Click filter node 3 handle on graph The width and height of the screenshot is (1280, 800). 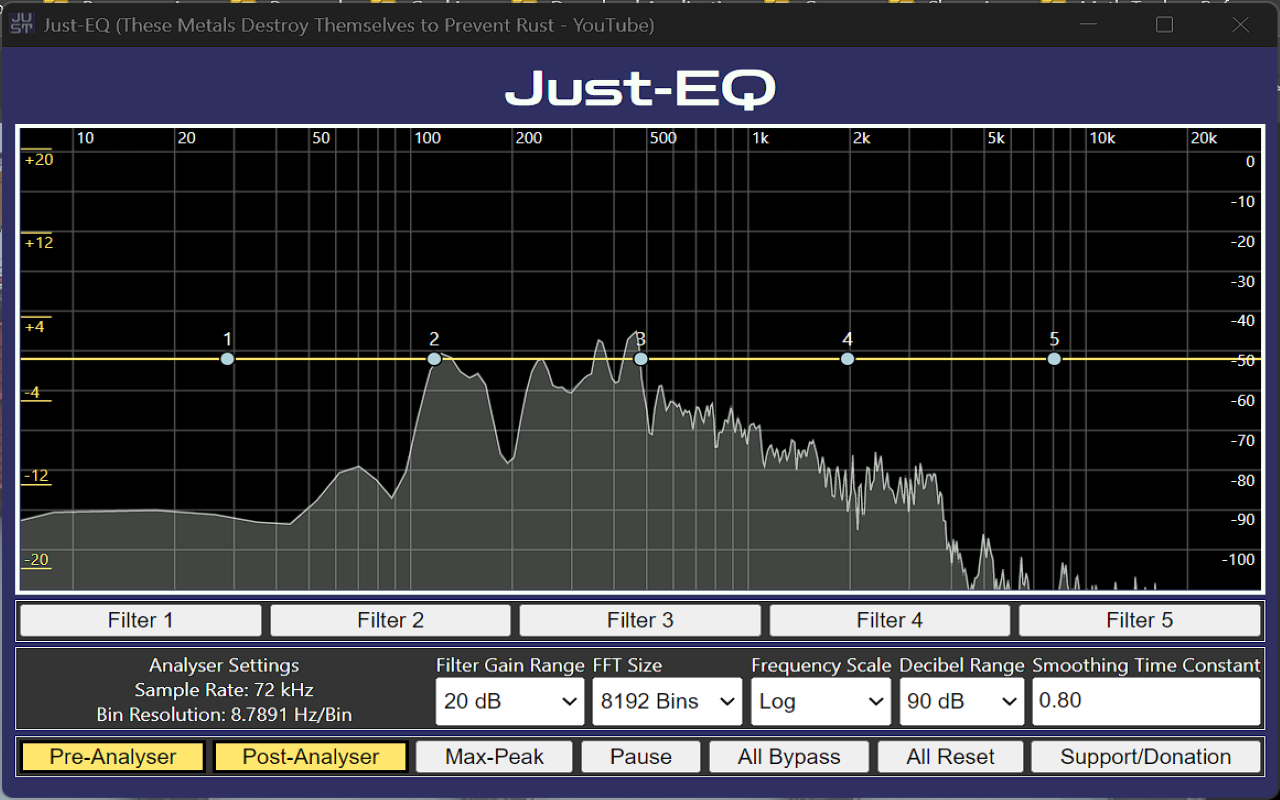[x=641, y=359]
